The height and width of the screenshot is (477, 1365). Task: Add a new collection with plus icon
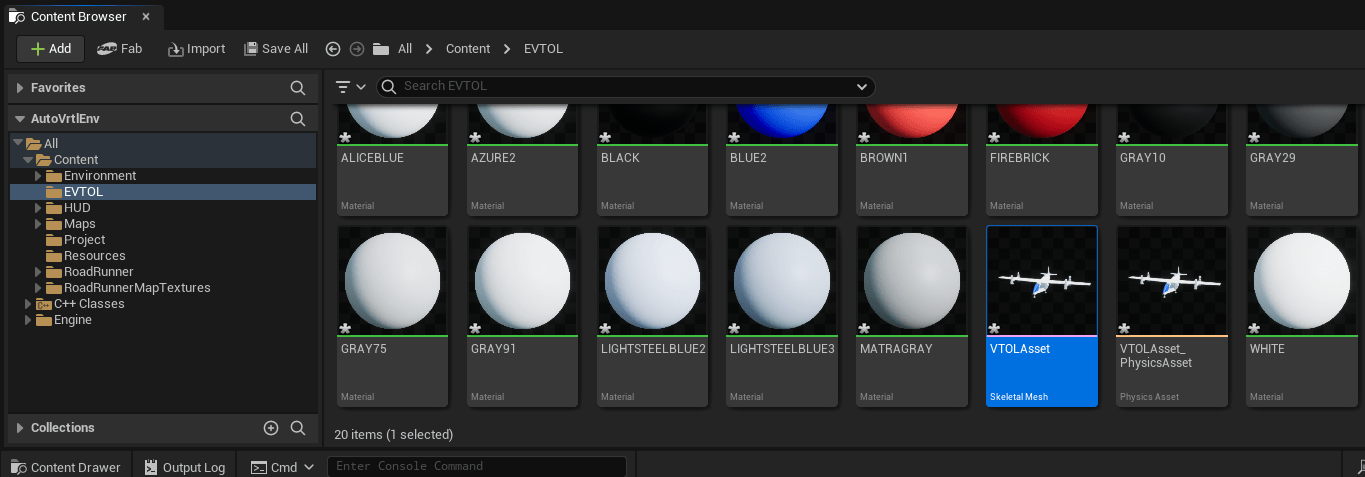coord(271,428)
